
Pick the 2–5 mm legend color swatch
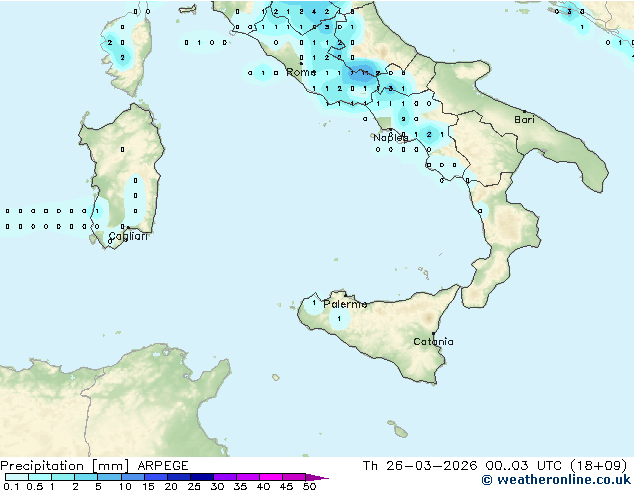(86, 477)
